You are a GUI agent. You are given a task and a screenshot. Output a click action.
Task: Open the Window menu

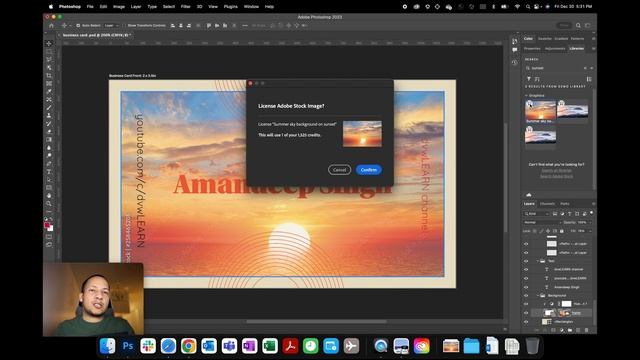click(x=251, y=7)
